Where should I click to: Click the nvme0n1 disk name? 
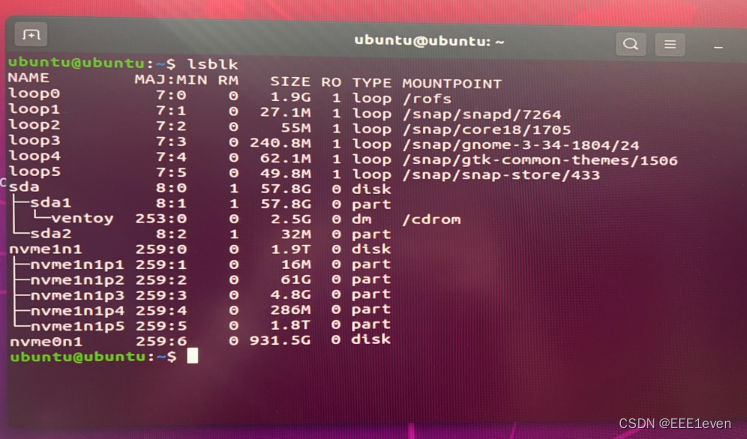[46, 342]
